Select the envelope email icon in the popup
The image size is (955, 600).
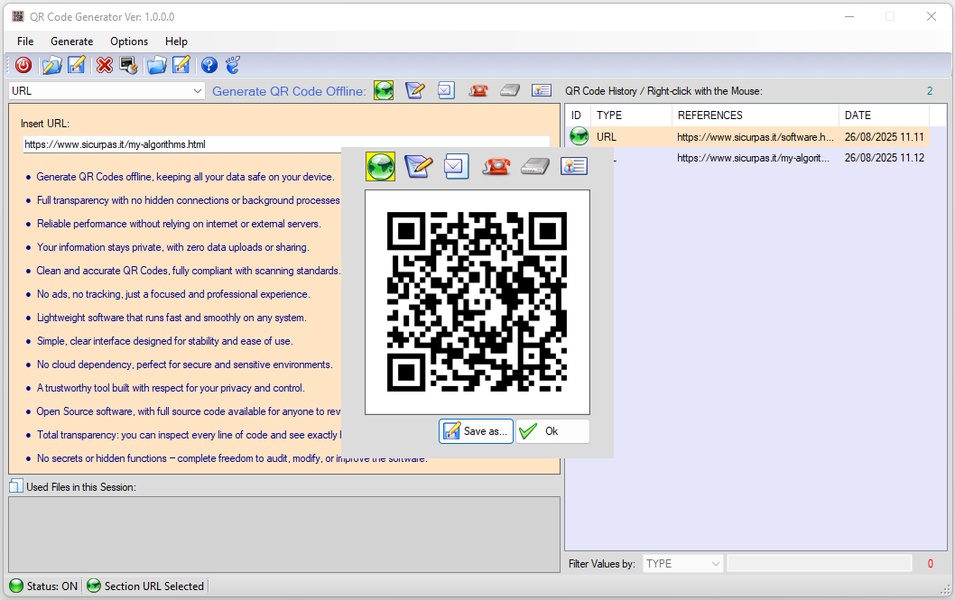pos(456,166)
